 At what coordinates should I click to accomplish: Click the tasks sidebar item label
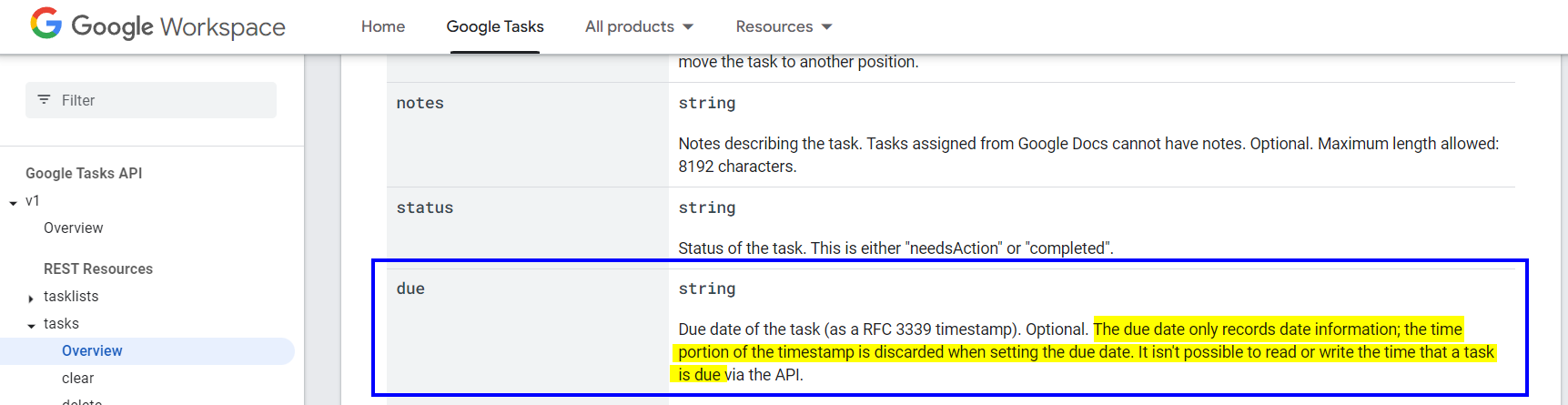point(61,323)
